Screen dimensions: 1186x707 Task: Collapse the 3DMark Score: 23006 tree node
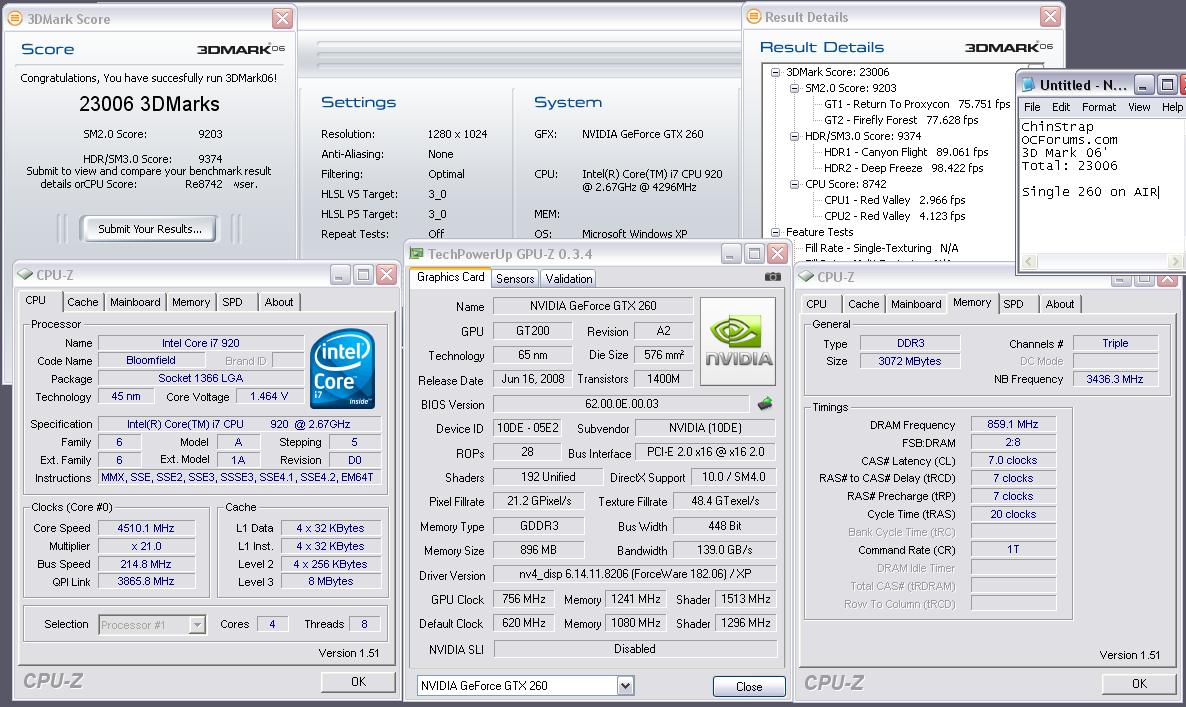coord(775,73)
